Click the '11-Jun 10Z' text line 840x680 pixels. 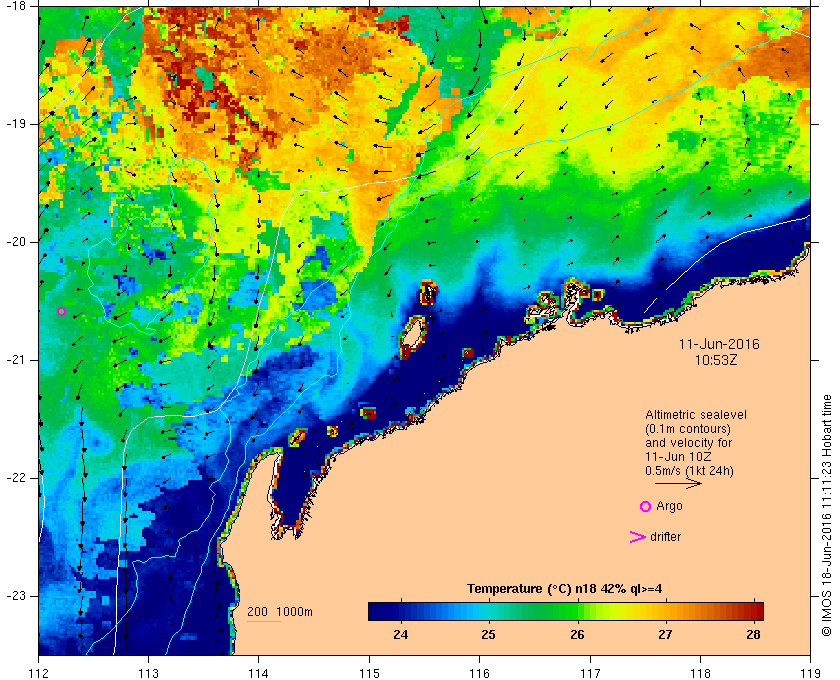pyautogui.click(x=678, y=457)
